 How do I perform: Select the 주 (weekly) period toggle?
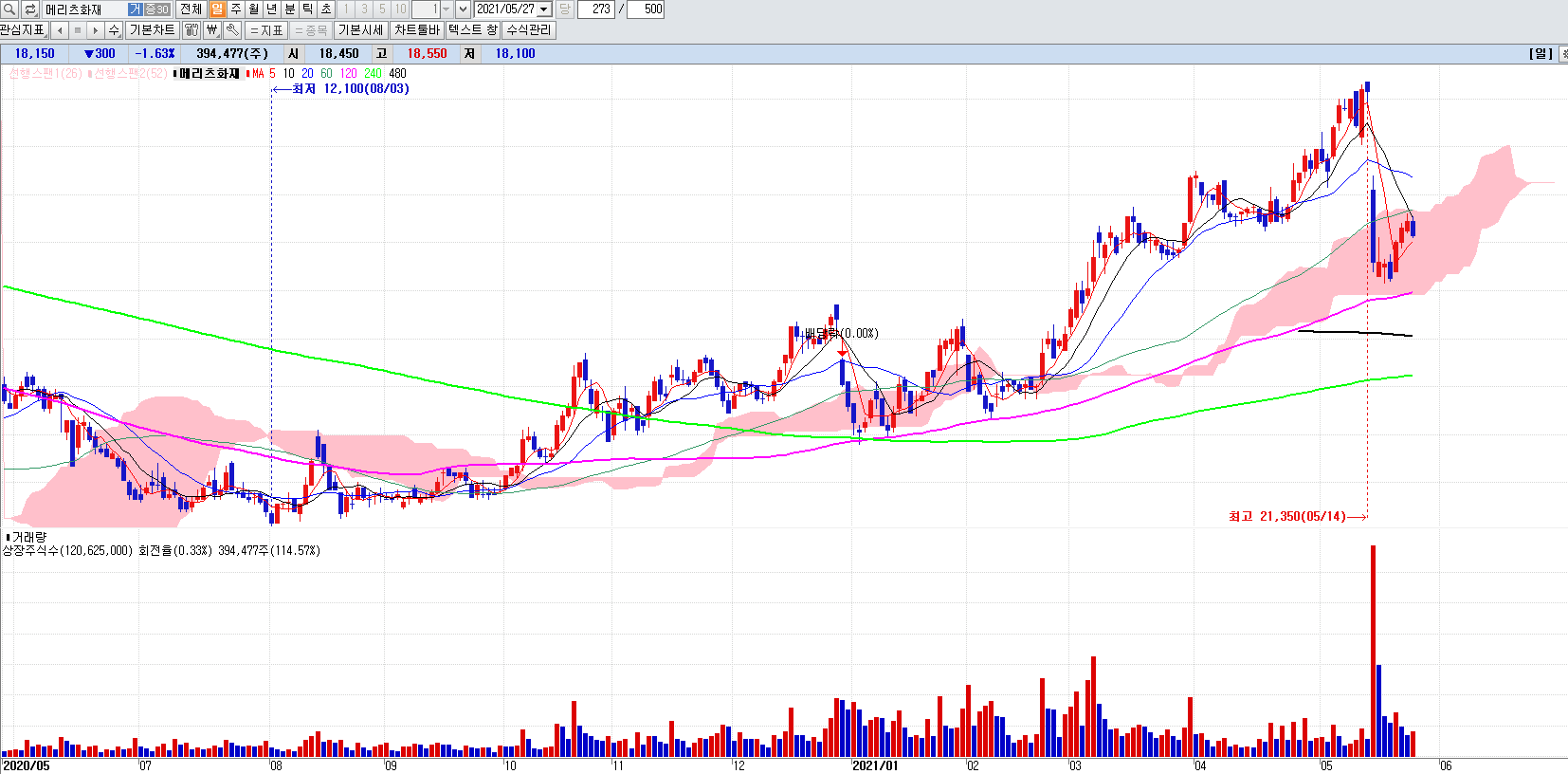(236, 9)
